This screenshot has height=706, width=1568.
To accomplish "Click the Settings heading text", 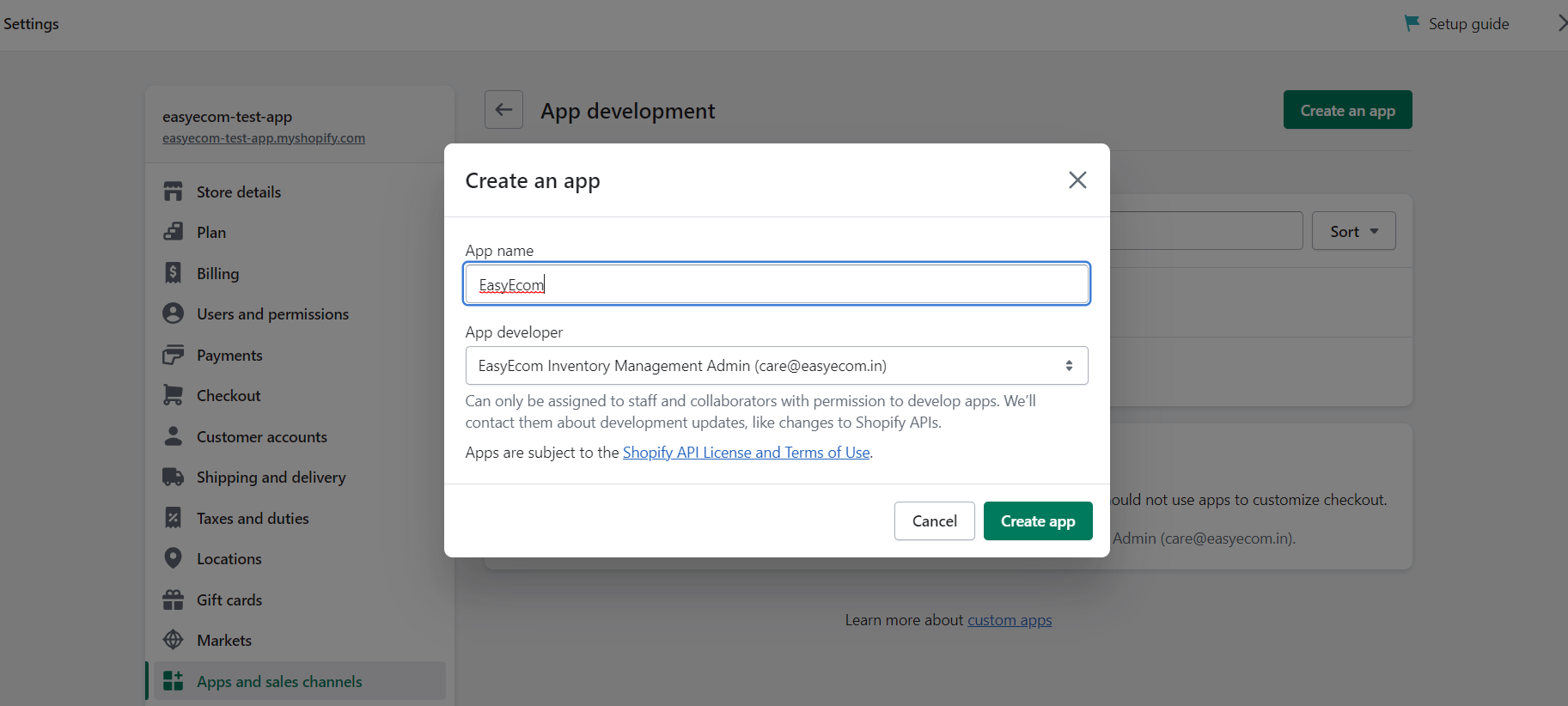I will tap(31, 24).
